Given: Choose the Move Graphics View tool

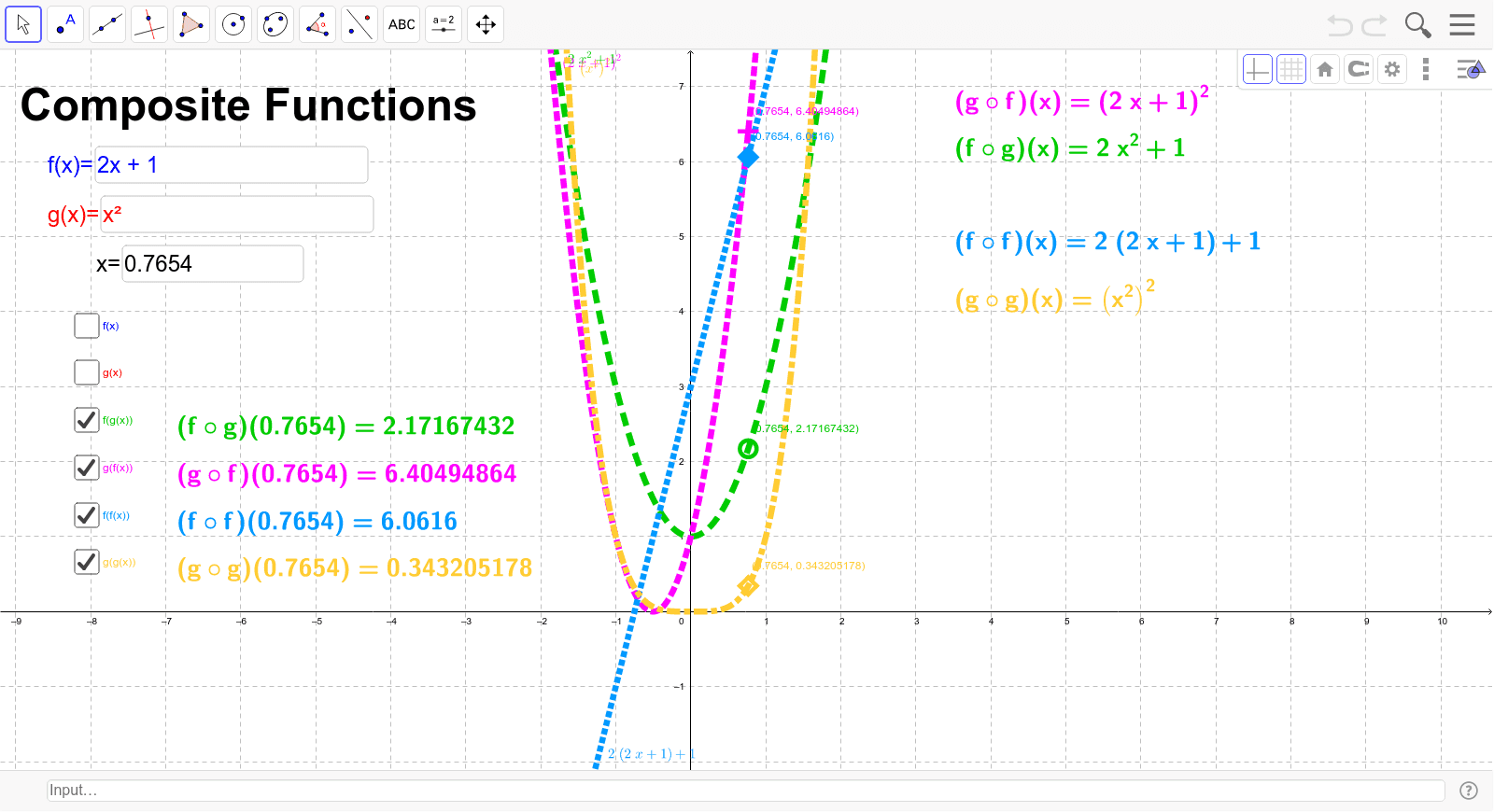Looking at the screenshot, I should [486, 24].
